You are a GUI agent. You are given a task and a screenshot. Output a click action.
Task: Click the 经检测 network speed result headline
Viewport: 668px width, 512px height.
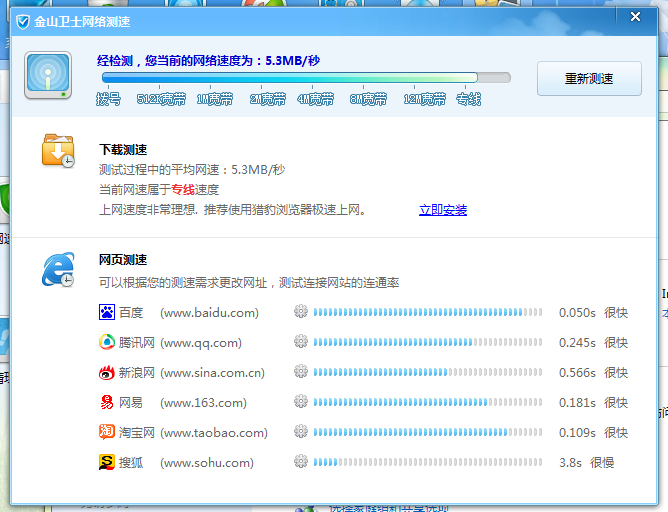(208, 60)
